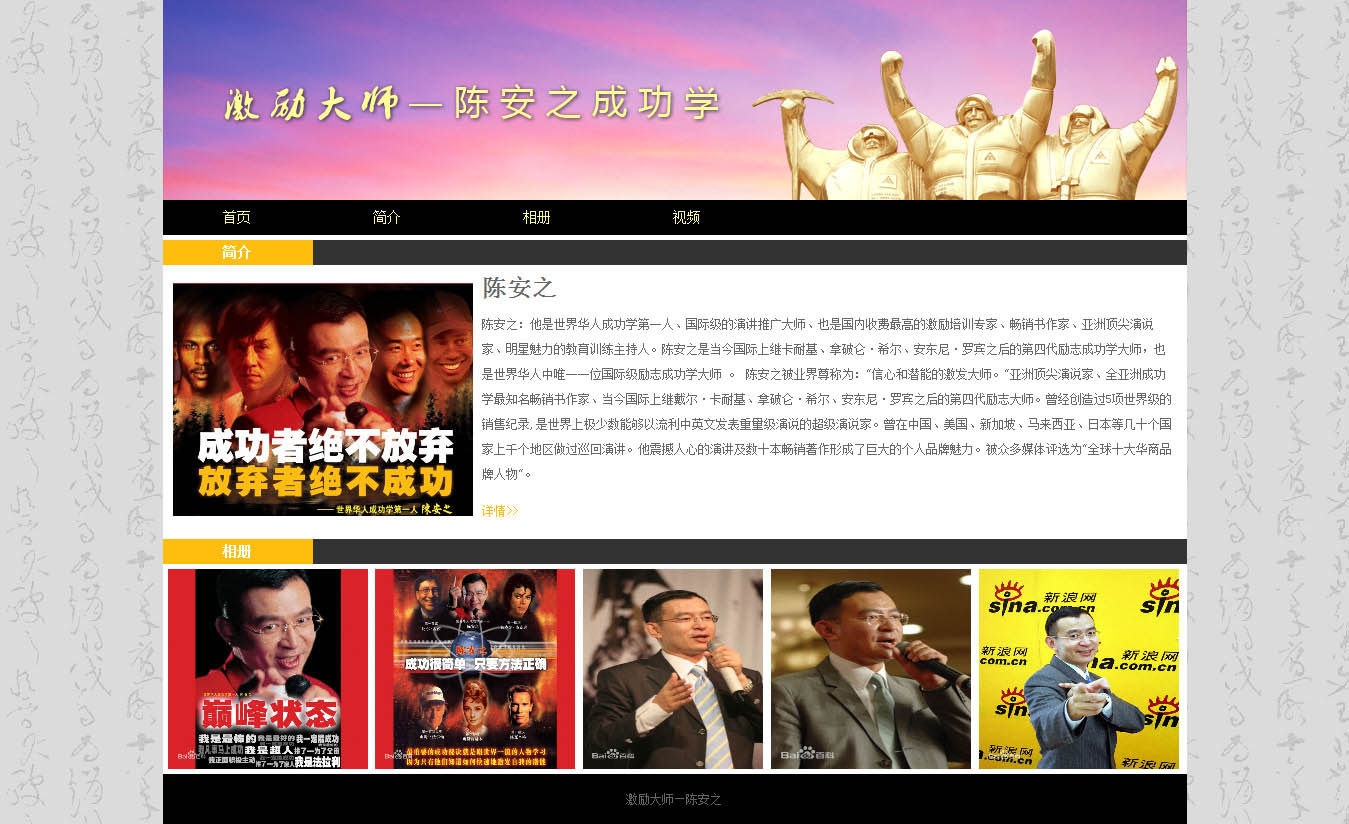The height and width of the screenshot is (824, 1349).
Task: Click the 相册 section header tab
Action: click(x=238, y=551)
